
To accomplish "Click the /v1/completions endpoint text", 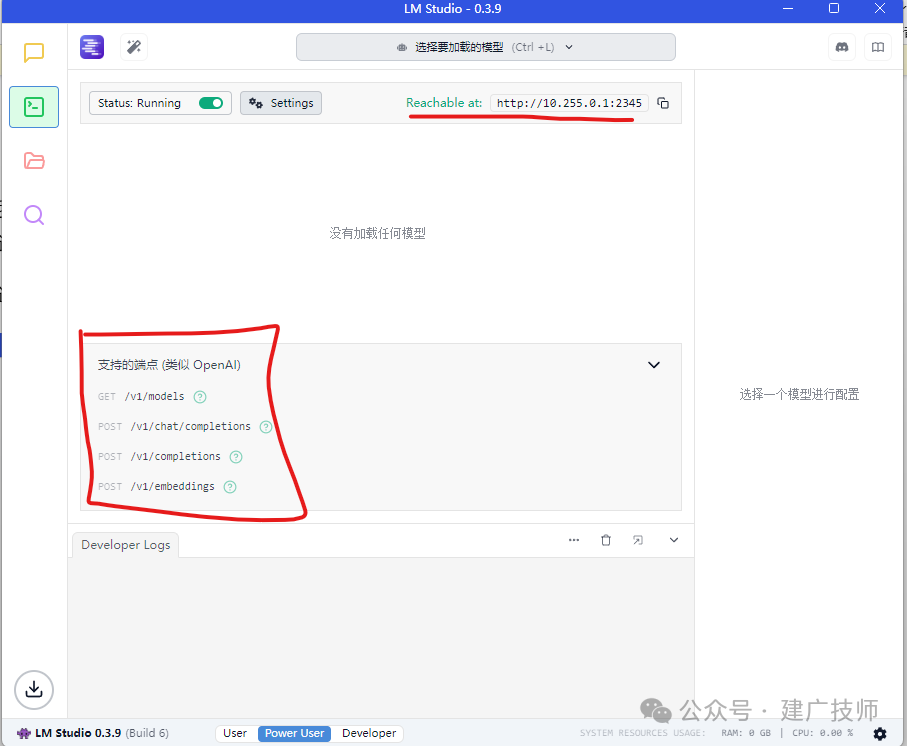I will tap(175, 457).
